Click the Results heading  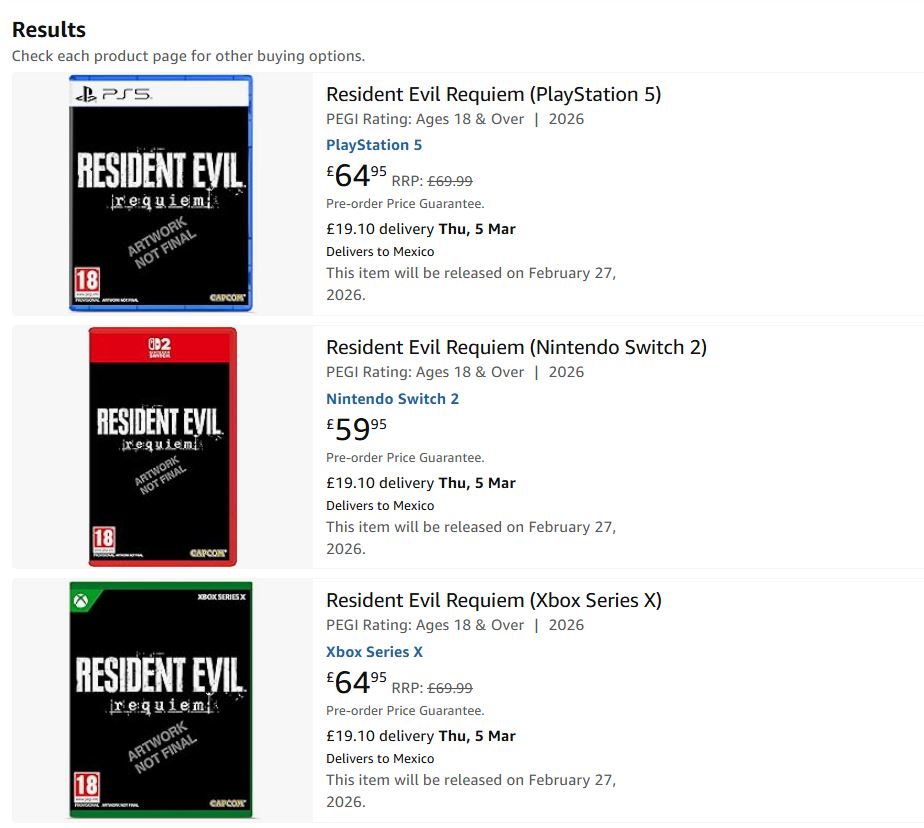click(49, 30)
